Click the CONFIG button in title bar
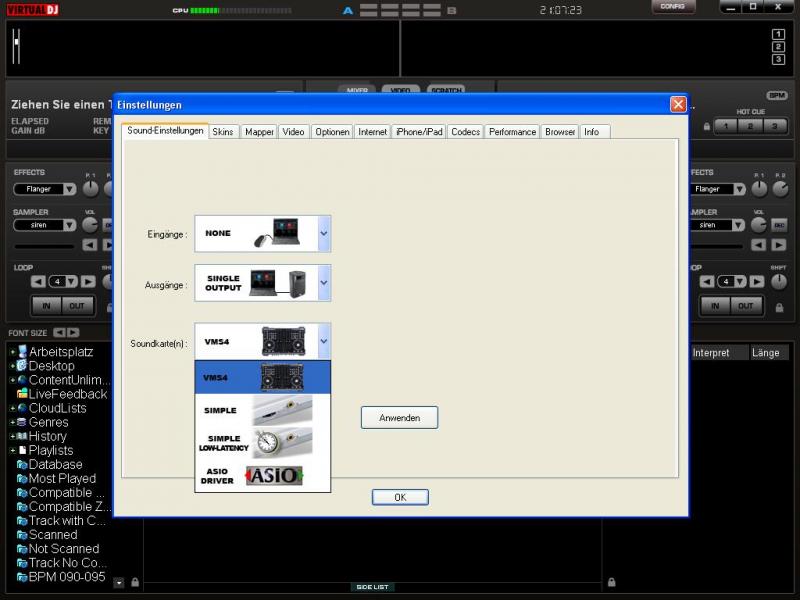Screen dimensions: 800x600 coord(673,7)
